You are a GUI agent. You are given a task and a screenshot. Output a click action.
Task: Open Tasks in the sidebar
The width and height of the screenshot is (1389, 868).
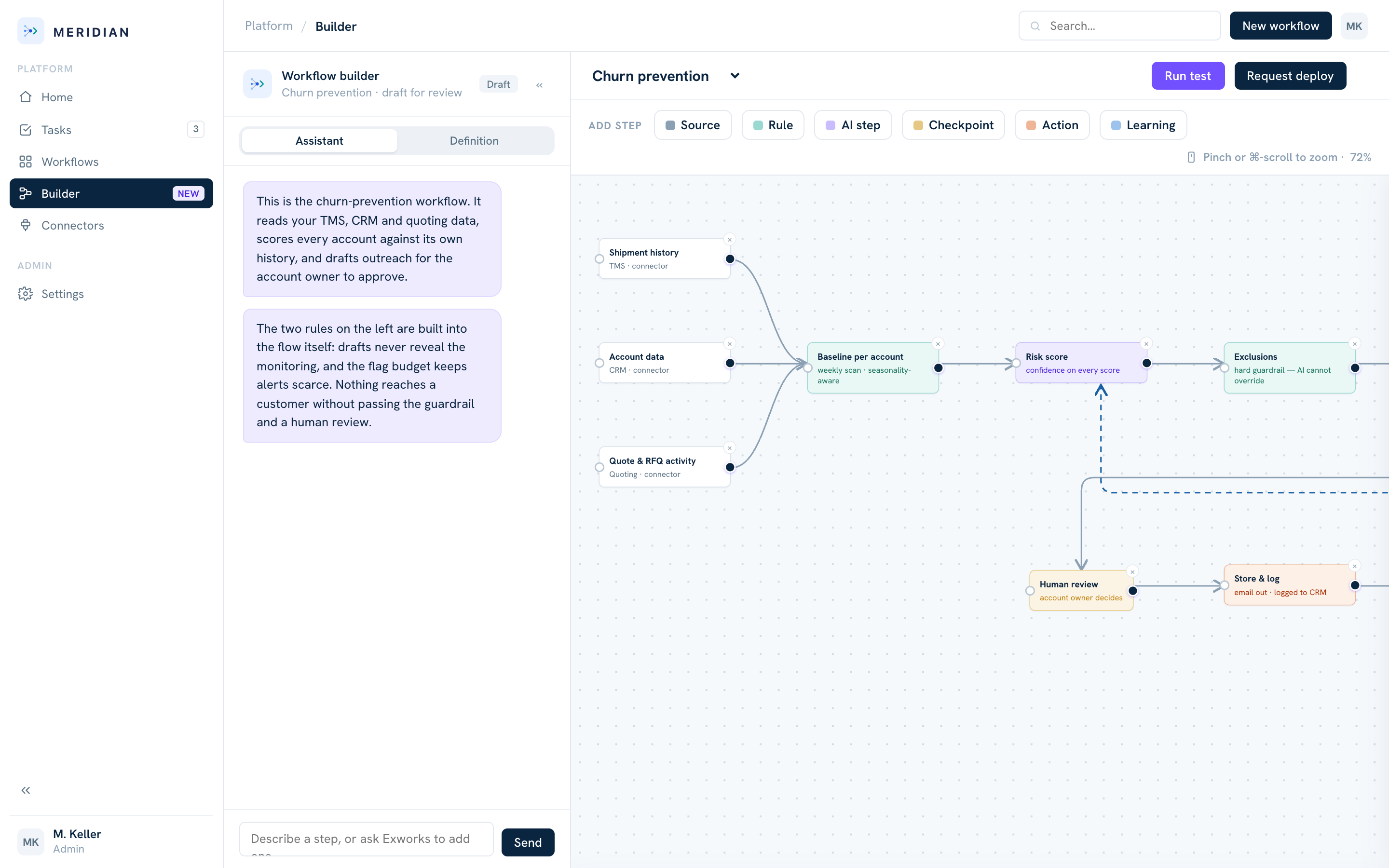[x=111, y=130]
